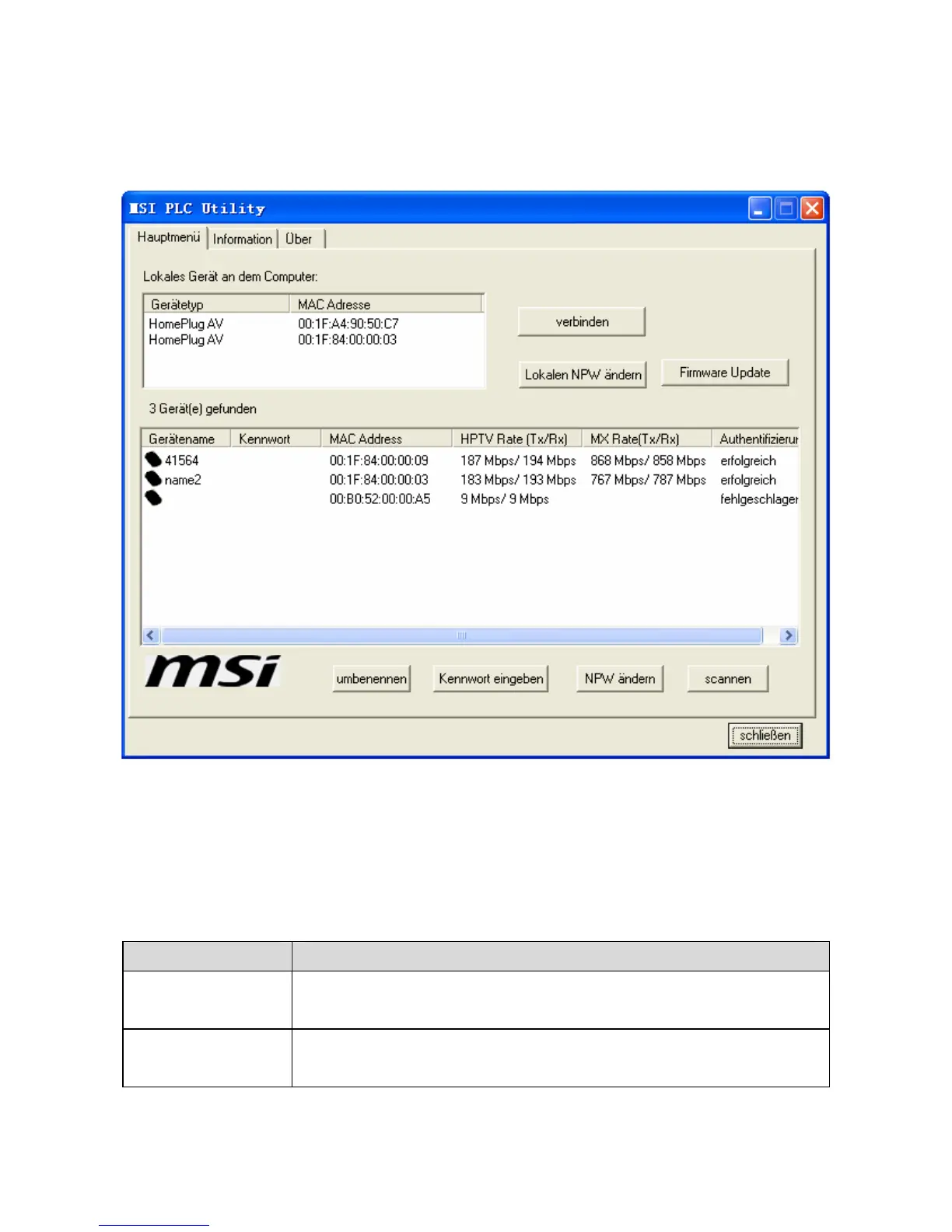Minimize the MSI PLC Utility window

pos(760,208)
